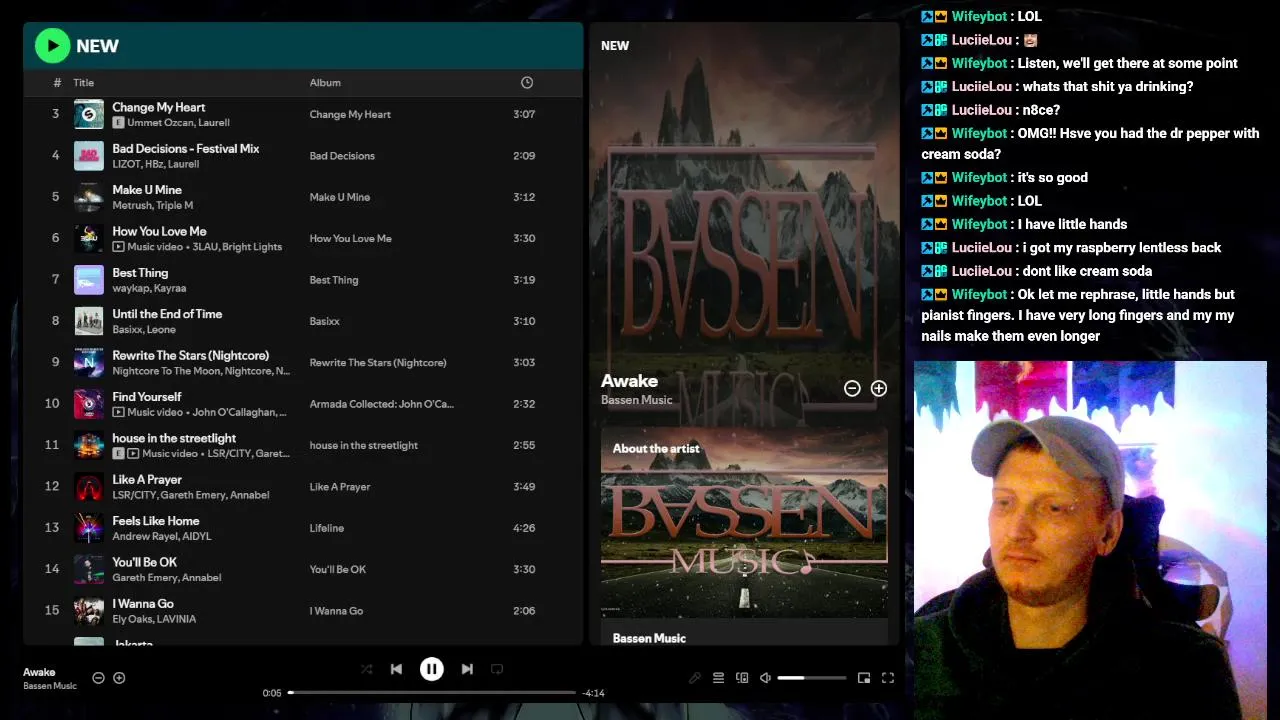Click the green play button beside NEW
The image size is (1280, 720).
[52, 45]
